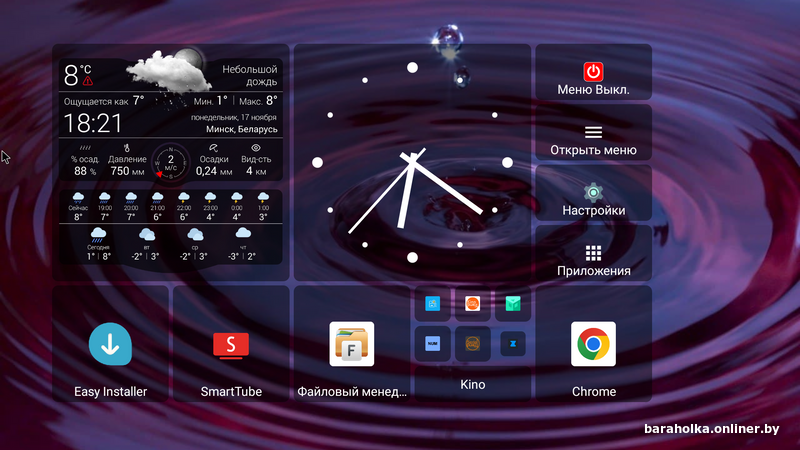This screenshot has width=800, height=450.
Task: Click the Открыть меню hamburger tile
Action: pyautogui.click(x=593, y=133)
